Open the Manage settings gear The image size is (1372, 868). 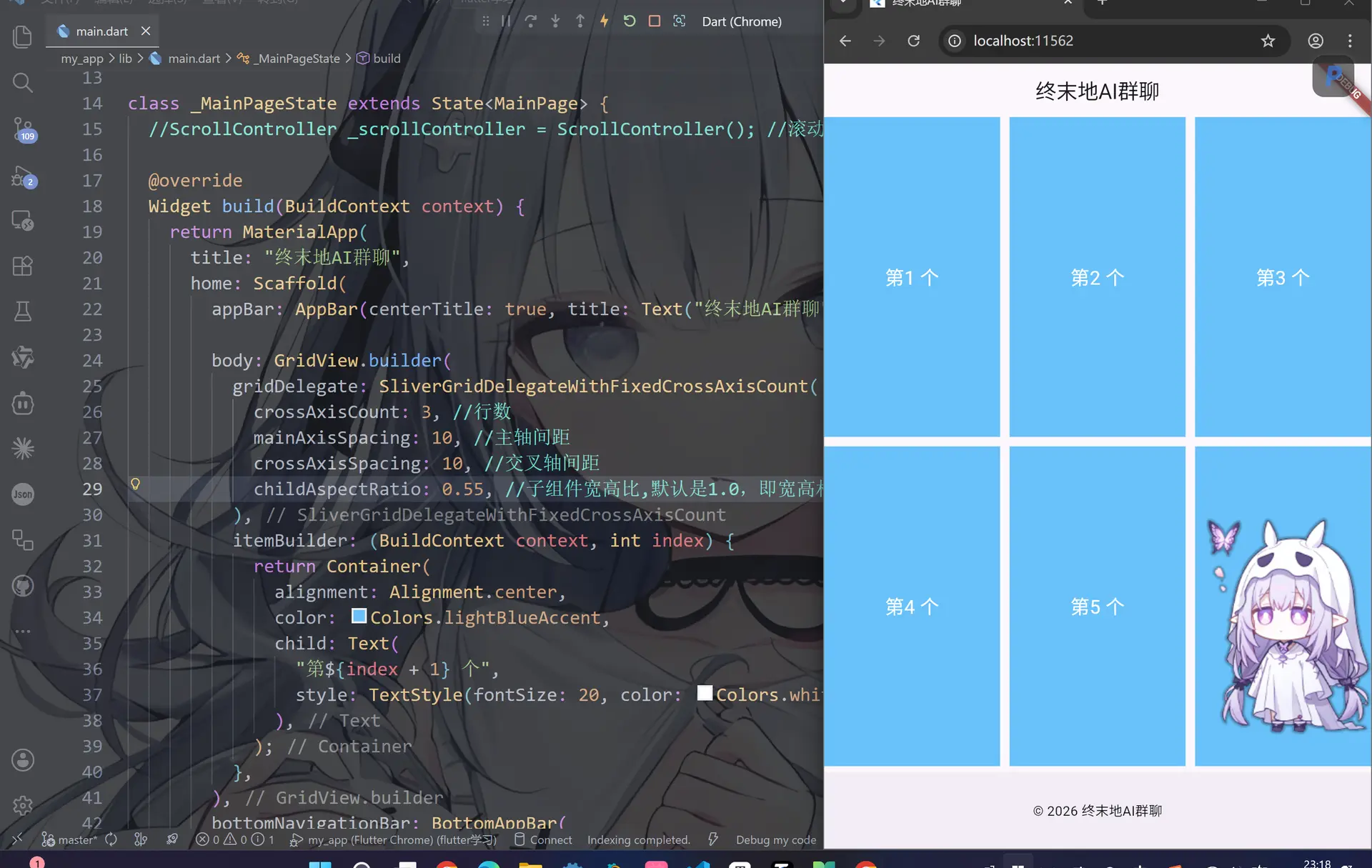pyautogui.click(x=23, y=806)
